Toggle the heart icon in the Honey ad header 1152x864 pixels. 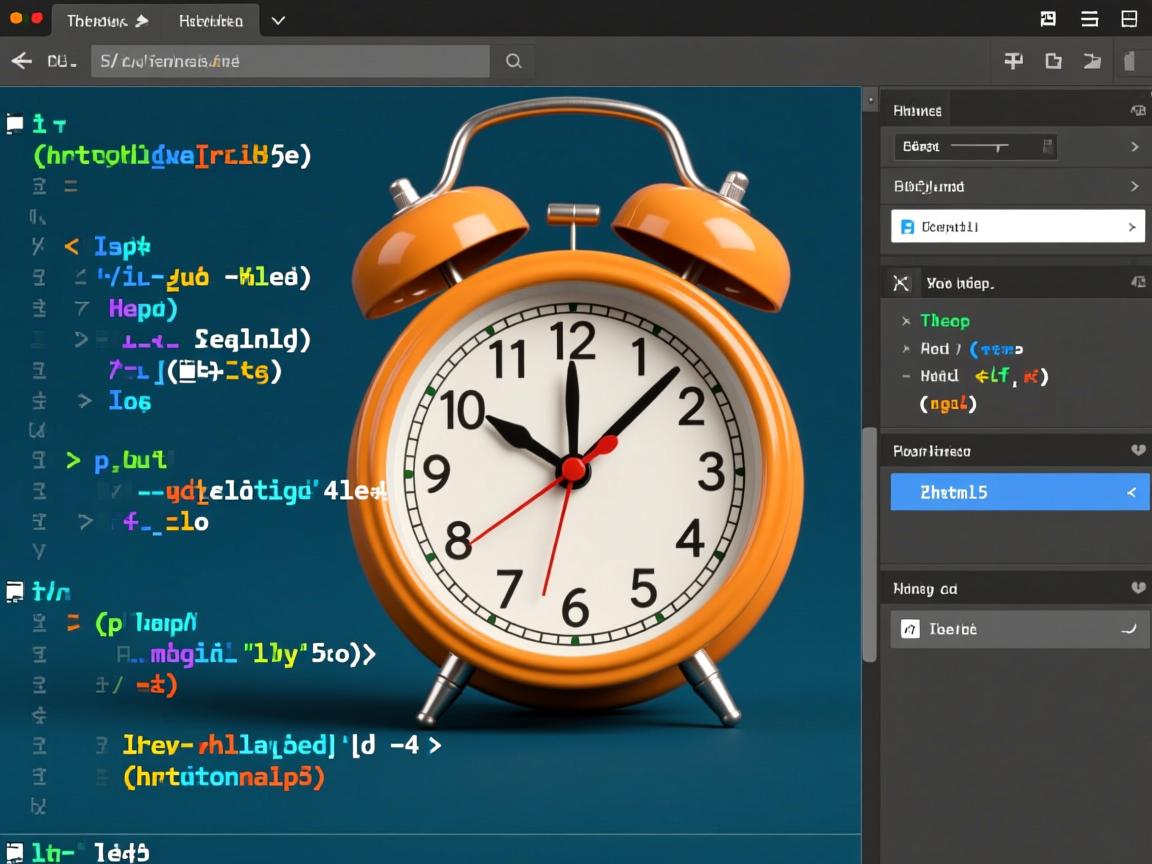pos(1137,588)
